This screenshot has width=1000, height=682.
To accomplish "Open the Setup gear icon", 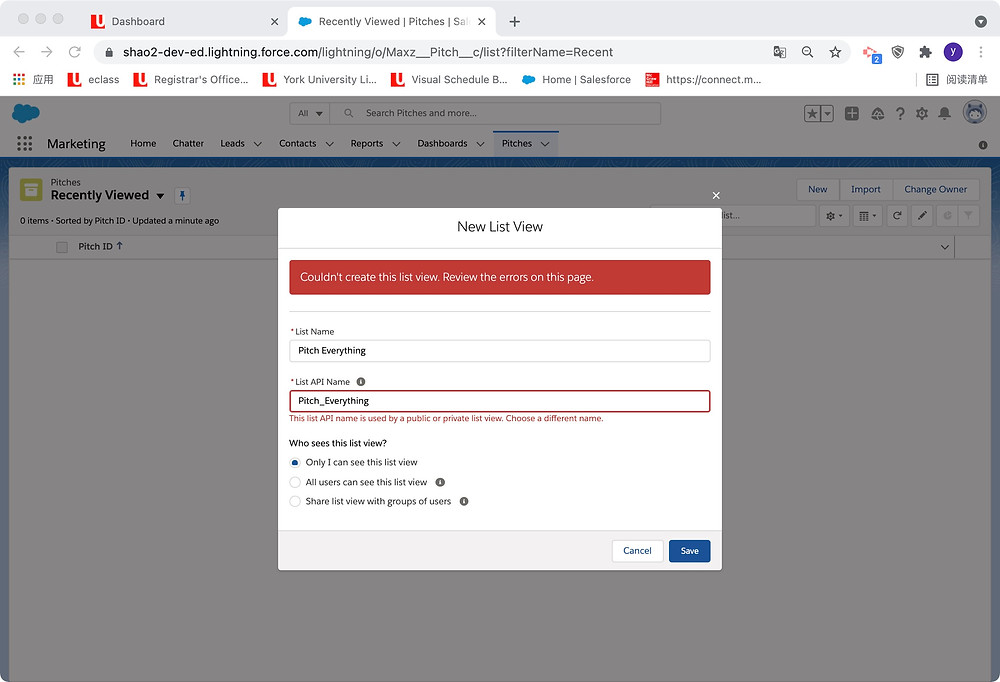I will [x=922, y=114].
